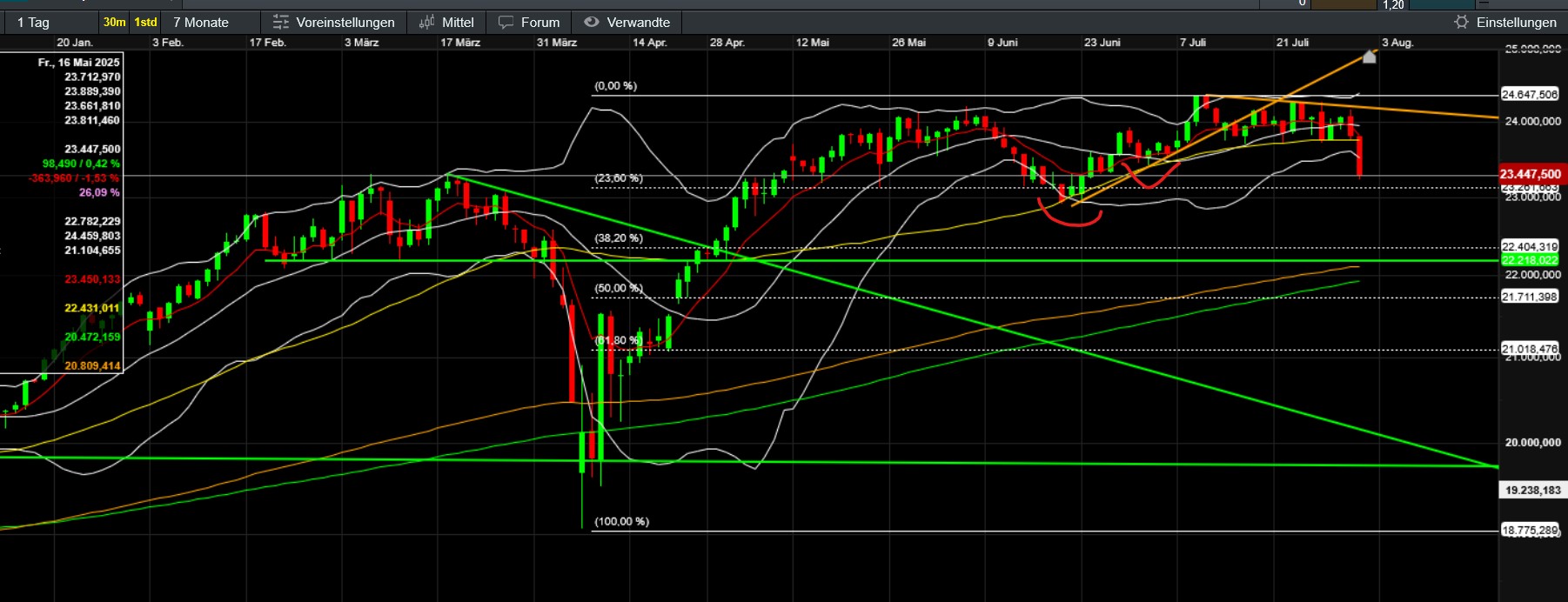Open the Einstellungen gear icon
The width and height of the screenshot is (1568, 602).
(1462, 22)
